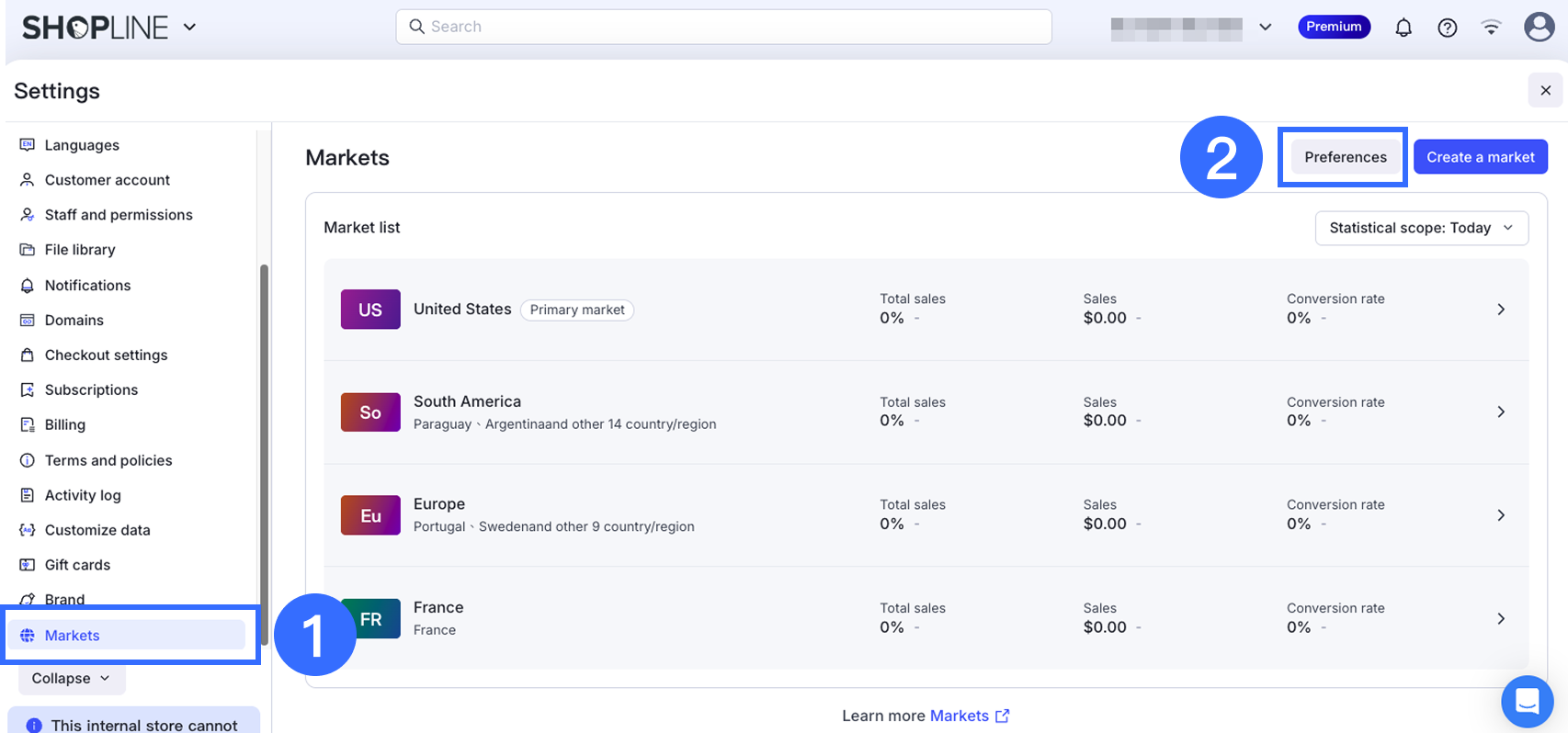Open the SHOPLINE logo dropdown arrow
This screenshot has width=1568, height=733.
tap(189, 28)
